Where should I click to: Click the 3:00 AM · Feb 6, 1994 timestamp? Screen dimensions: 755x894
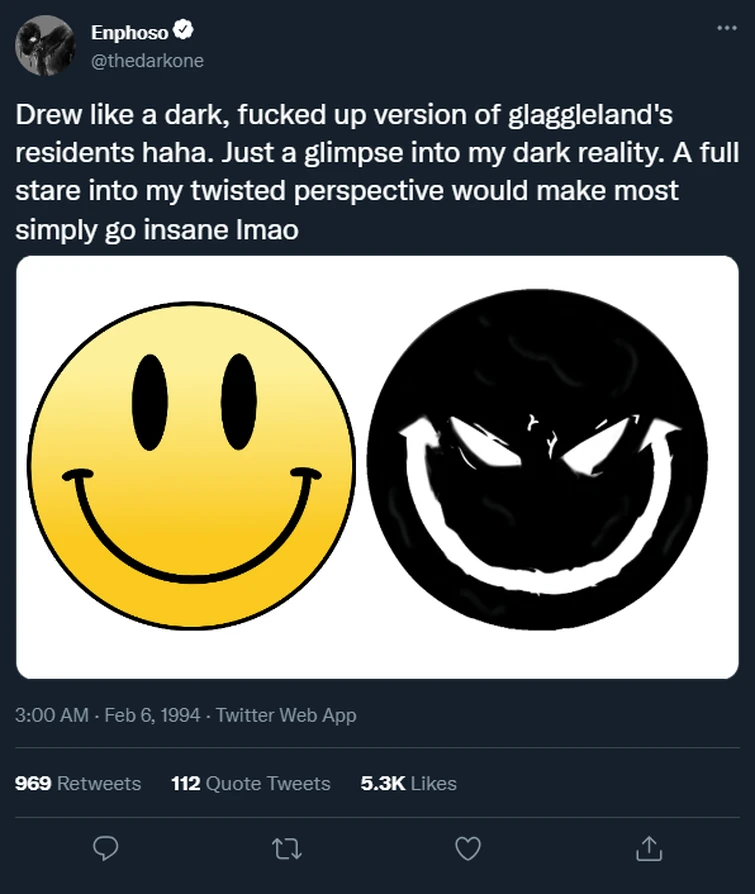(x=109, y=715)
